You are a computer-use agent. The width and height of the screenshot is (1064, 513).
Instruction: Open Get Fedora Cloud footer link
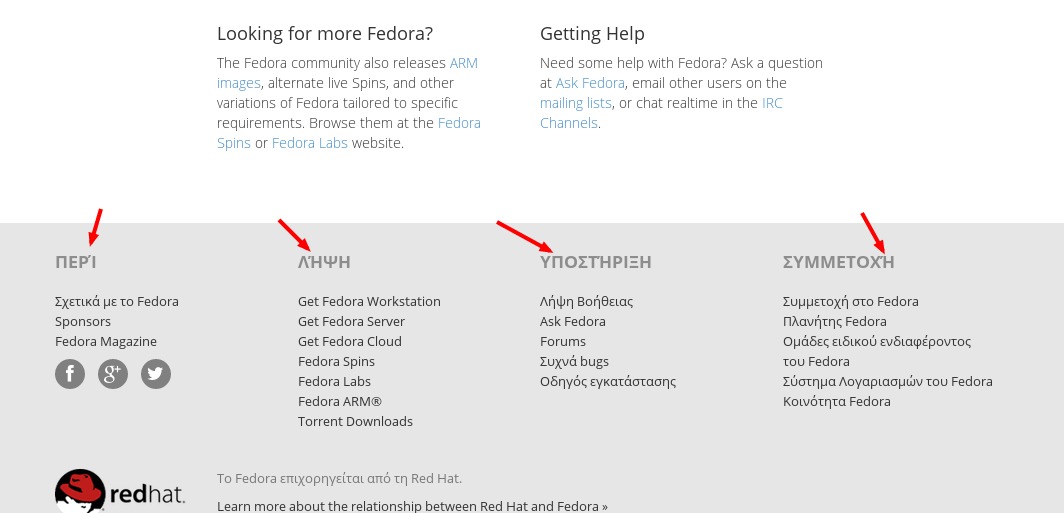tap(349, 341)
